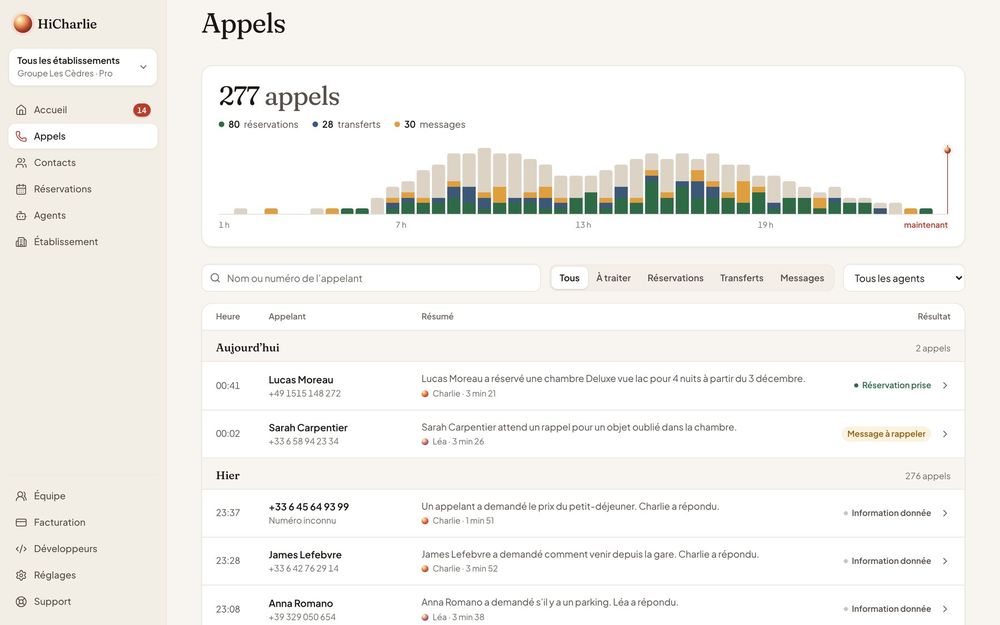This screenshot has height=625, width=1000.
Task: Click the Appels phone icon
Action: point(21,136)
